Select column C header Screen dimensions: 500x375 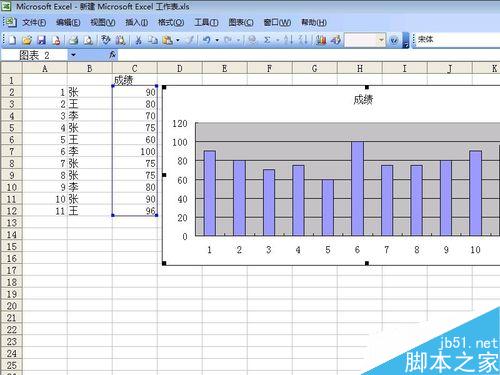pyautogui.click(x=135, y=68)
